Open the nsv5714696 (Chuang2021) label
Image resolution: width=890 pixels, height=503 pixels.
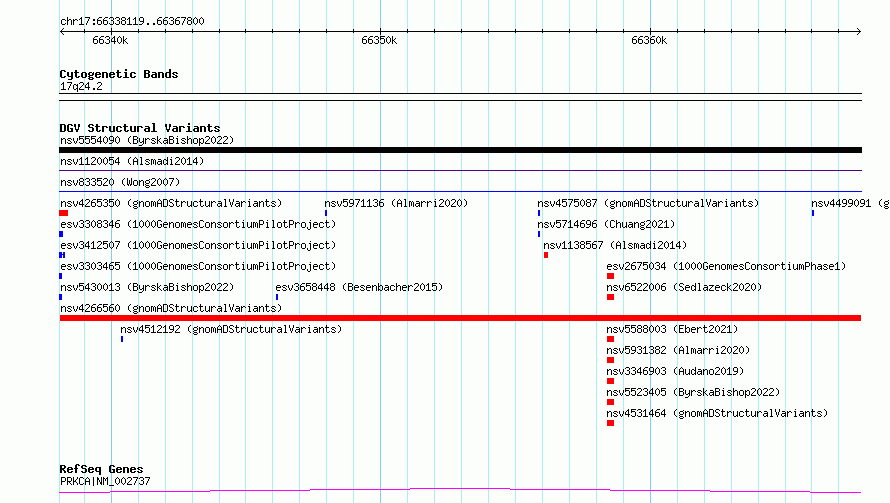606,224
